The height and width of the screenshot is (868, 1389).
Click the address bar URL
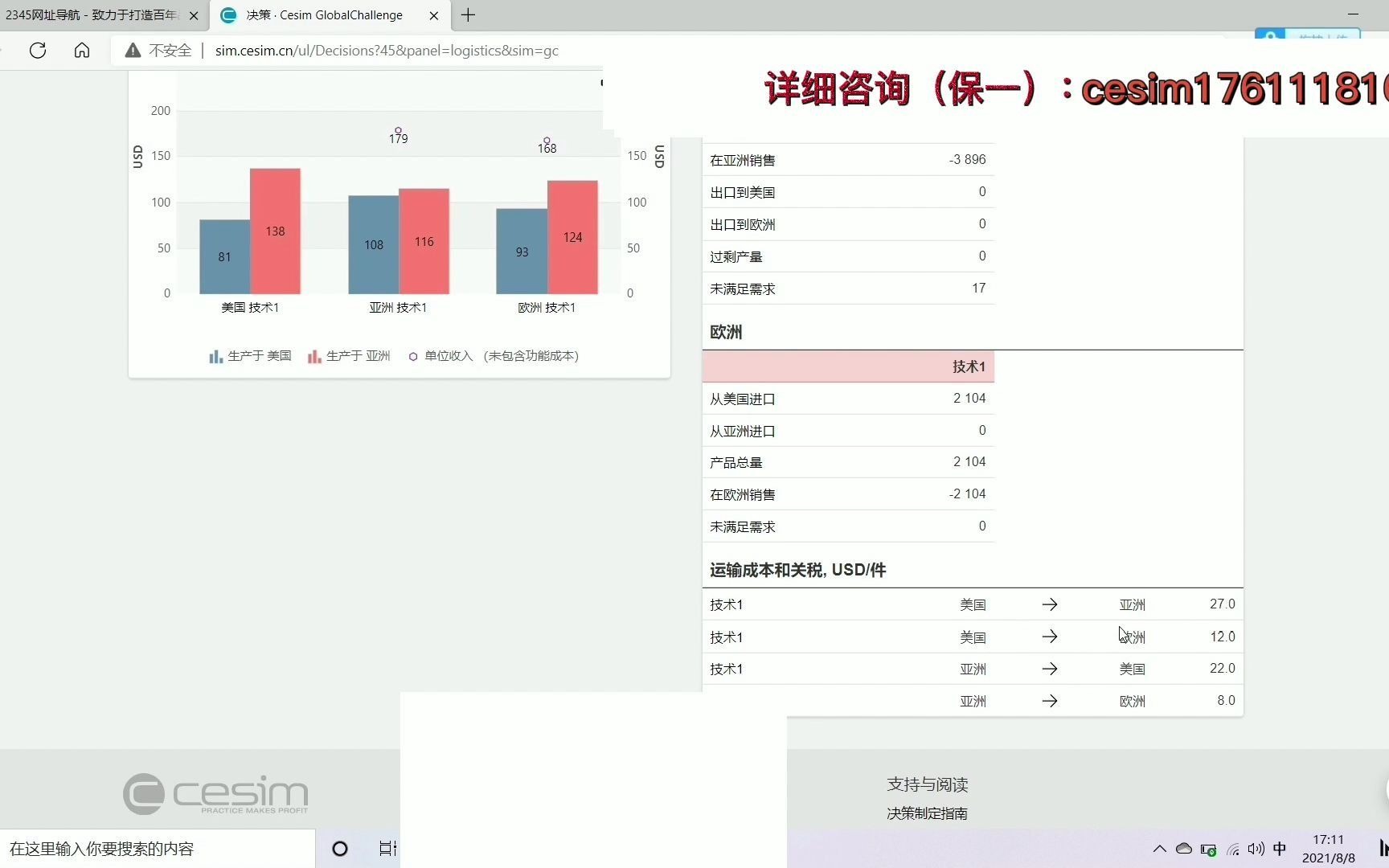387,51
